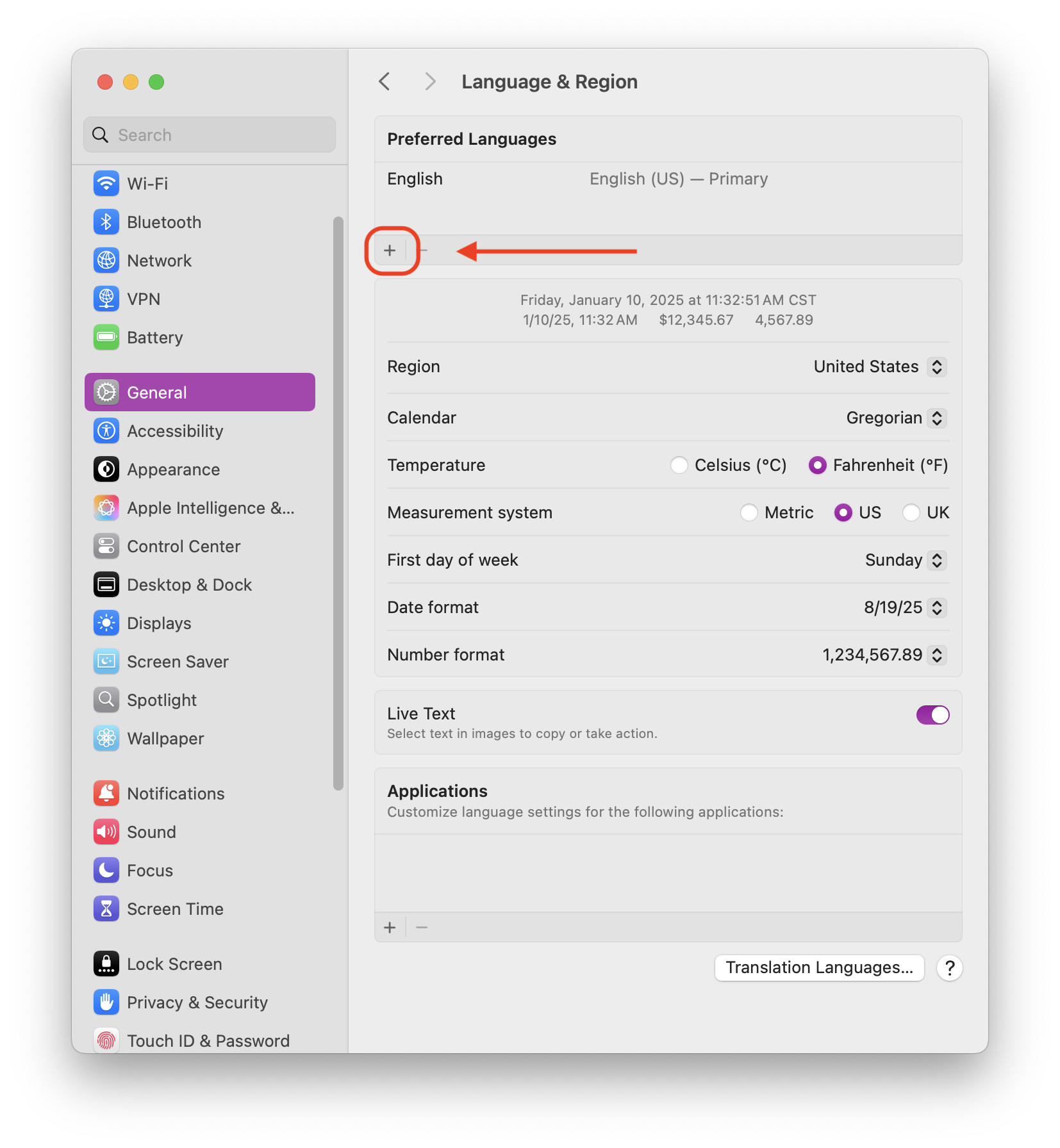Open the Battery icon in sidebar
This screenshot has height=1148, width=1060.
point(106,338)
